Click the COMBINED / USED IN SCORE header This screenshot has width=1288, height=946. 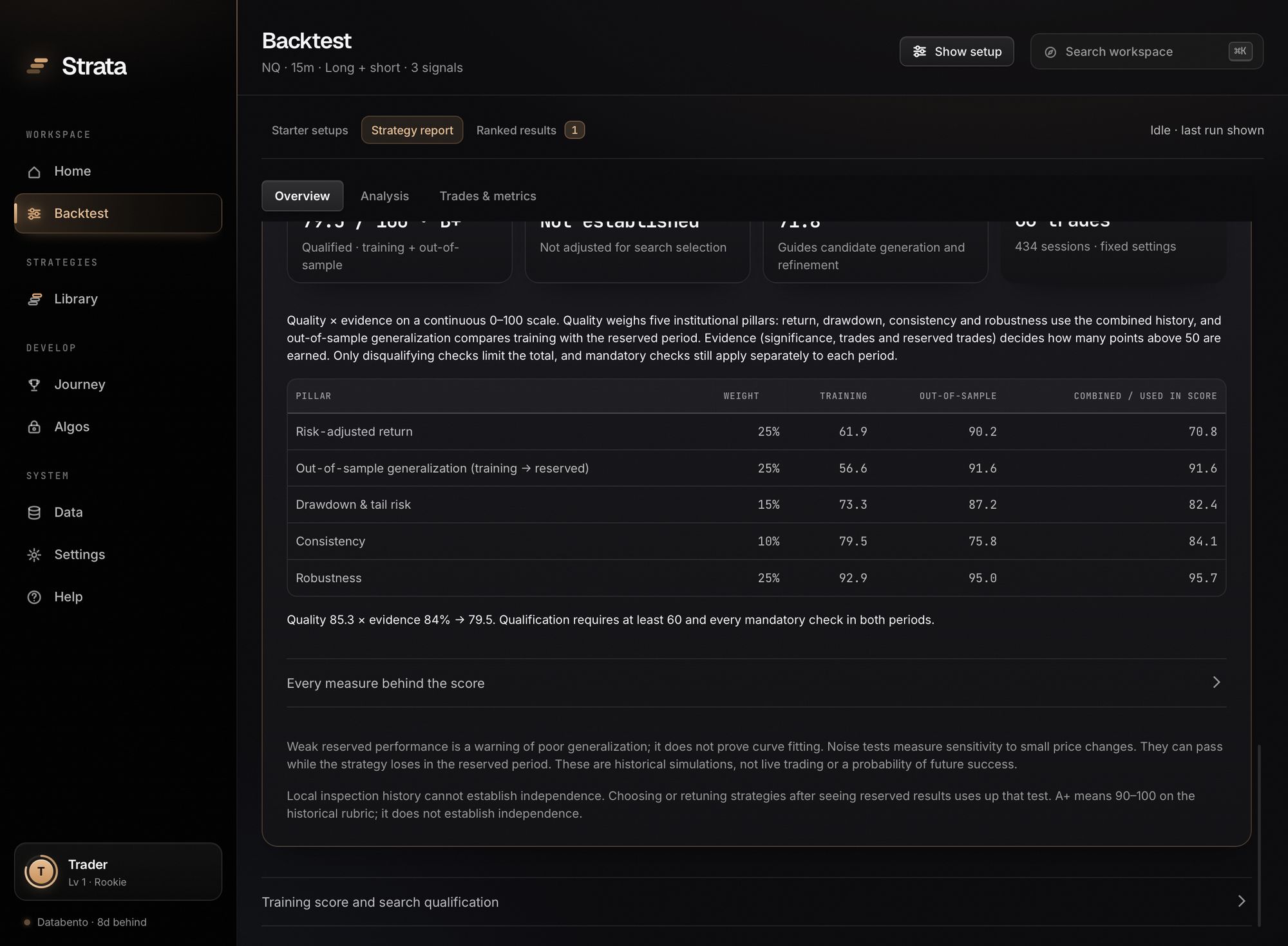(x=1145, y=396)
